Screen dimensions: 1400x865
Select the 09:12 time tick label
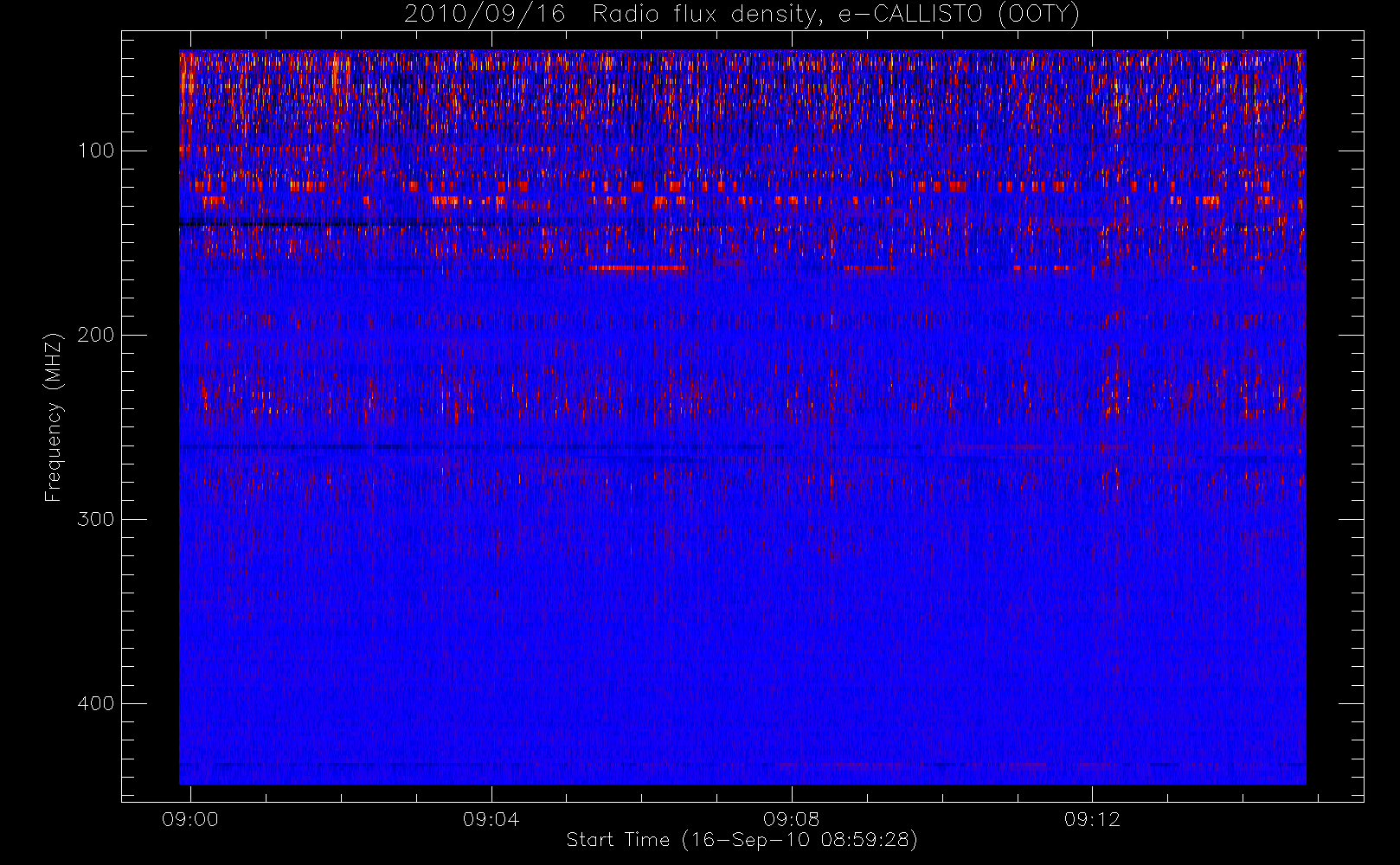click(x=1092, y=819)
